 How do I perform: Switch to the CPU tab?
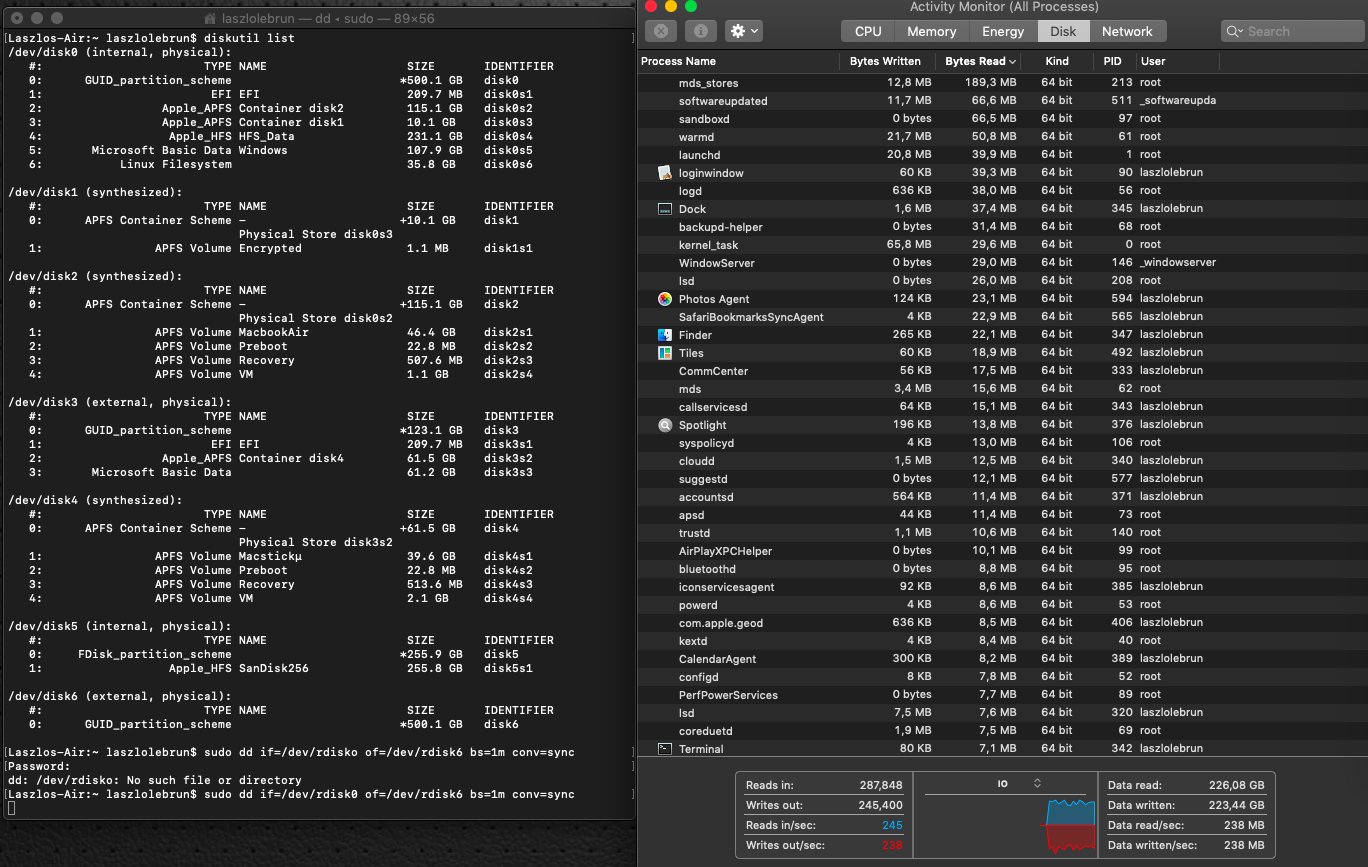[868, 31]
